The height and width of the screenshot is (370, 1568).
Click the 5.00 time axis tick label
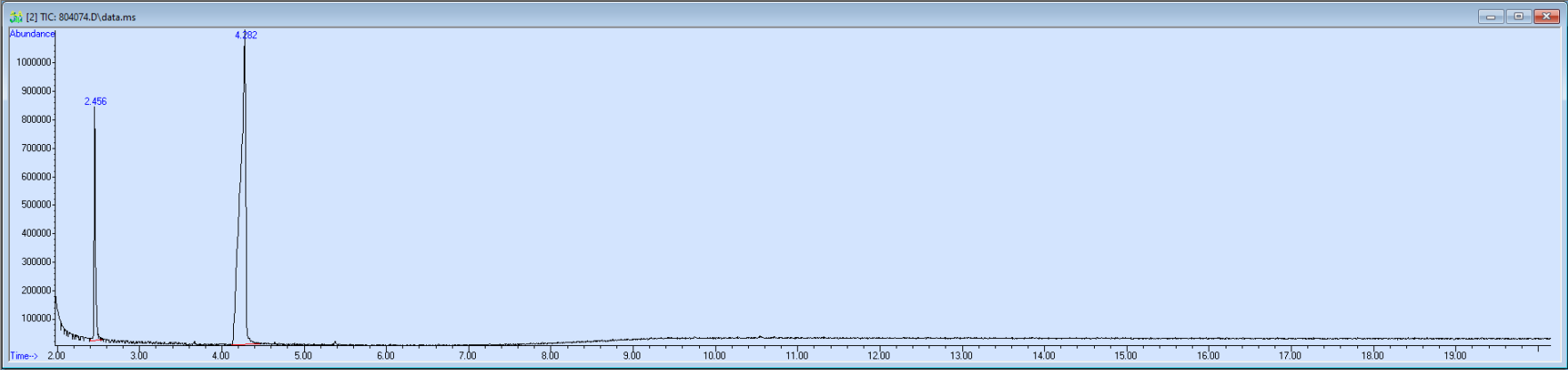click(x=303, y=356)
